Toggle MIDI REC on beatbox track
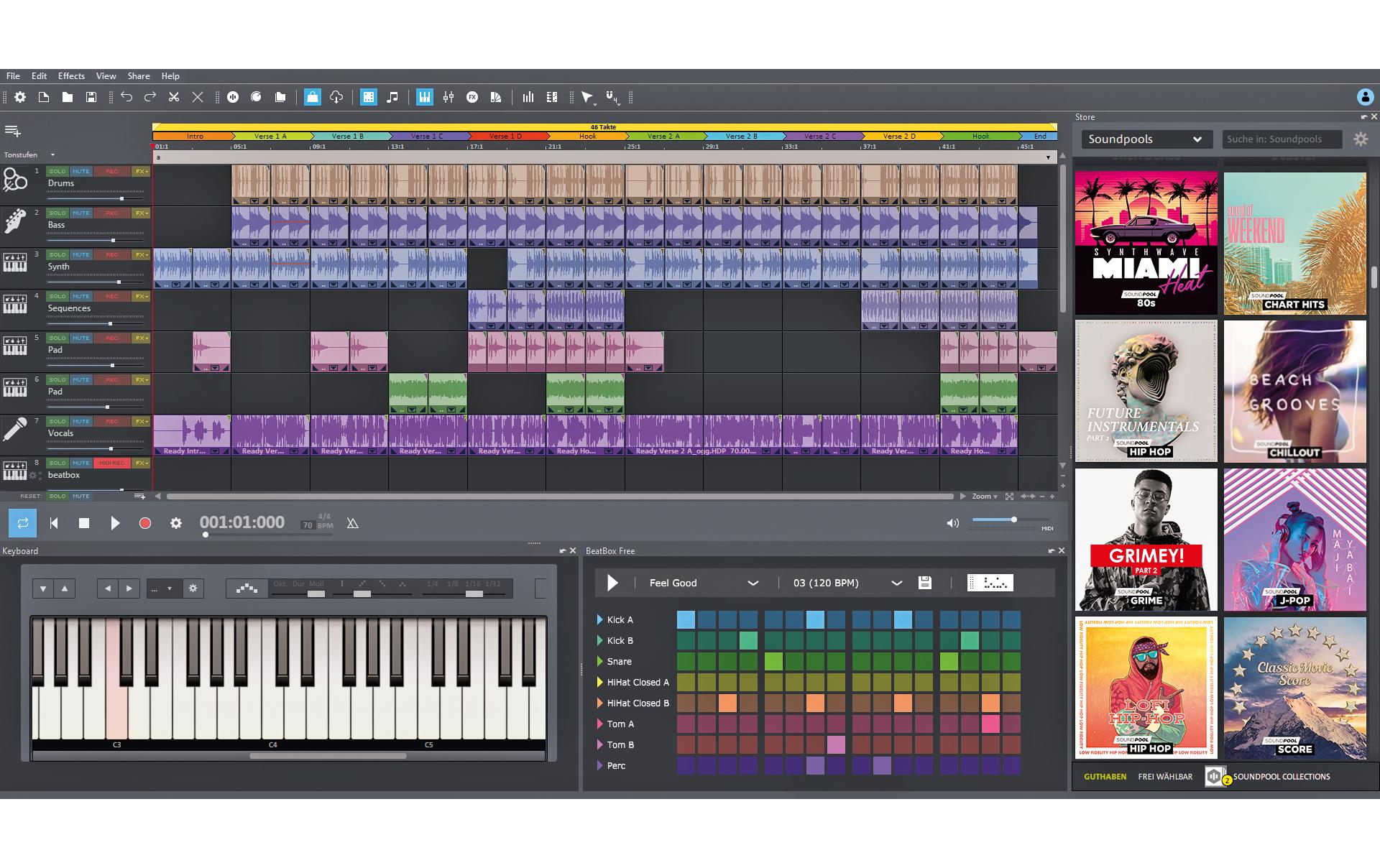 (112, 463)
